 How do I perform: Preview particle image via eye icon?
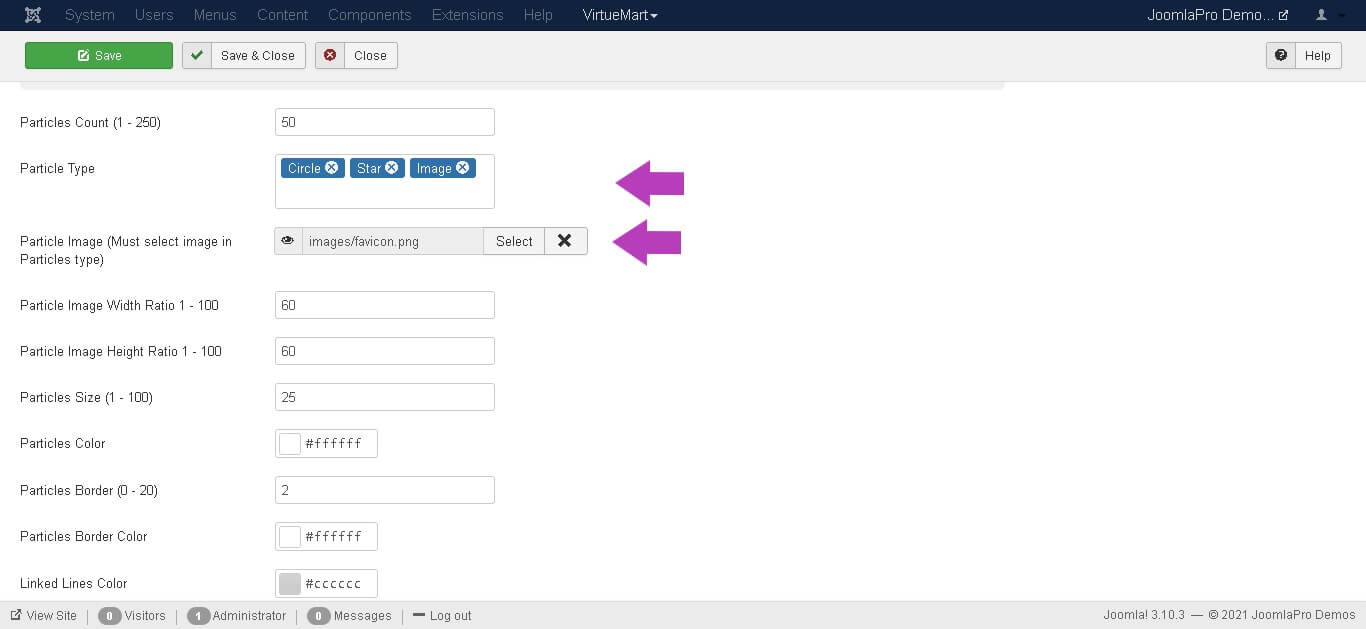pos(288,241)
